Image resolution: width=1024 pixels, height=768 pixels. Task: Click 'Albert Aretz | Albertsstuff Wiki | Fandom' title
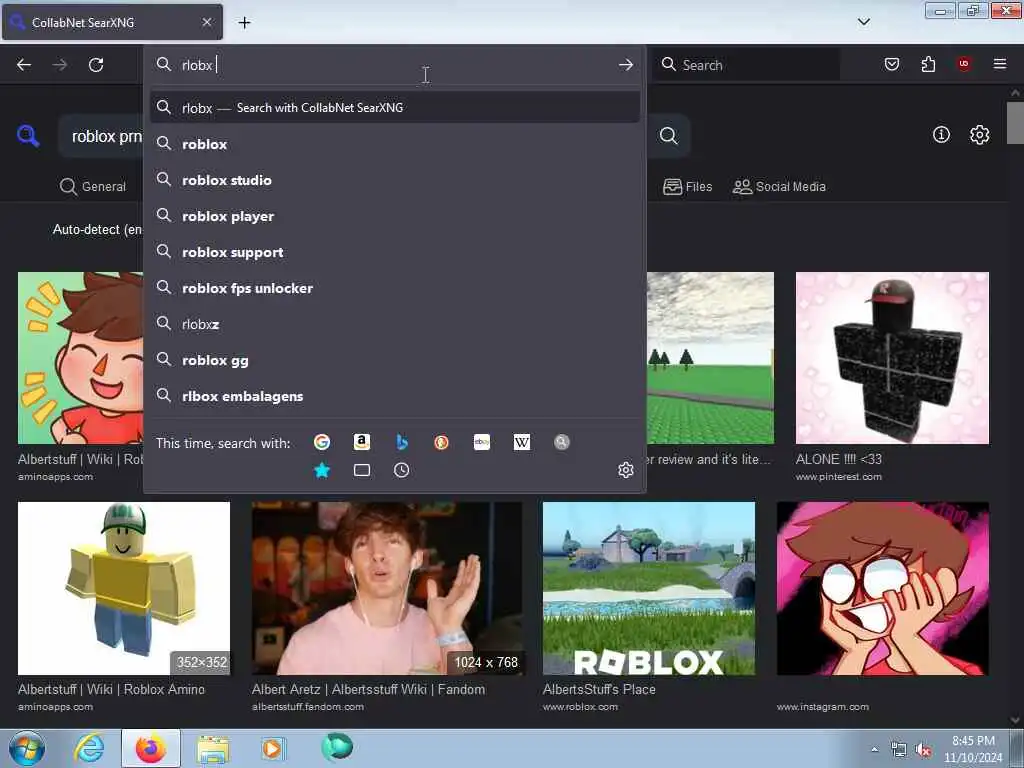pyautogui.click(x=368, y=689)
